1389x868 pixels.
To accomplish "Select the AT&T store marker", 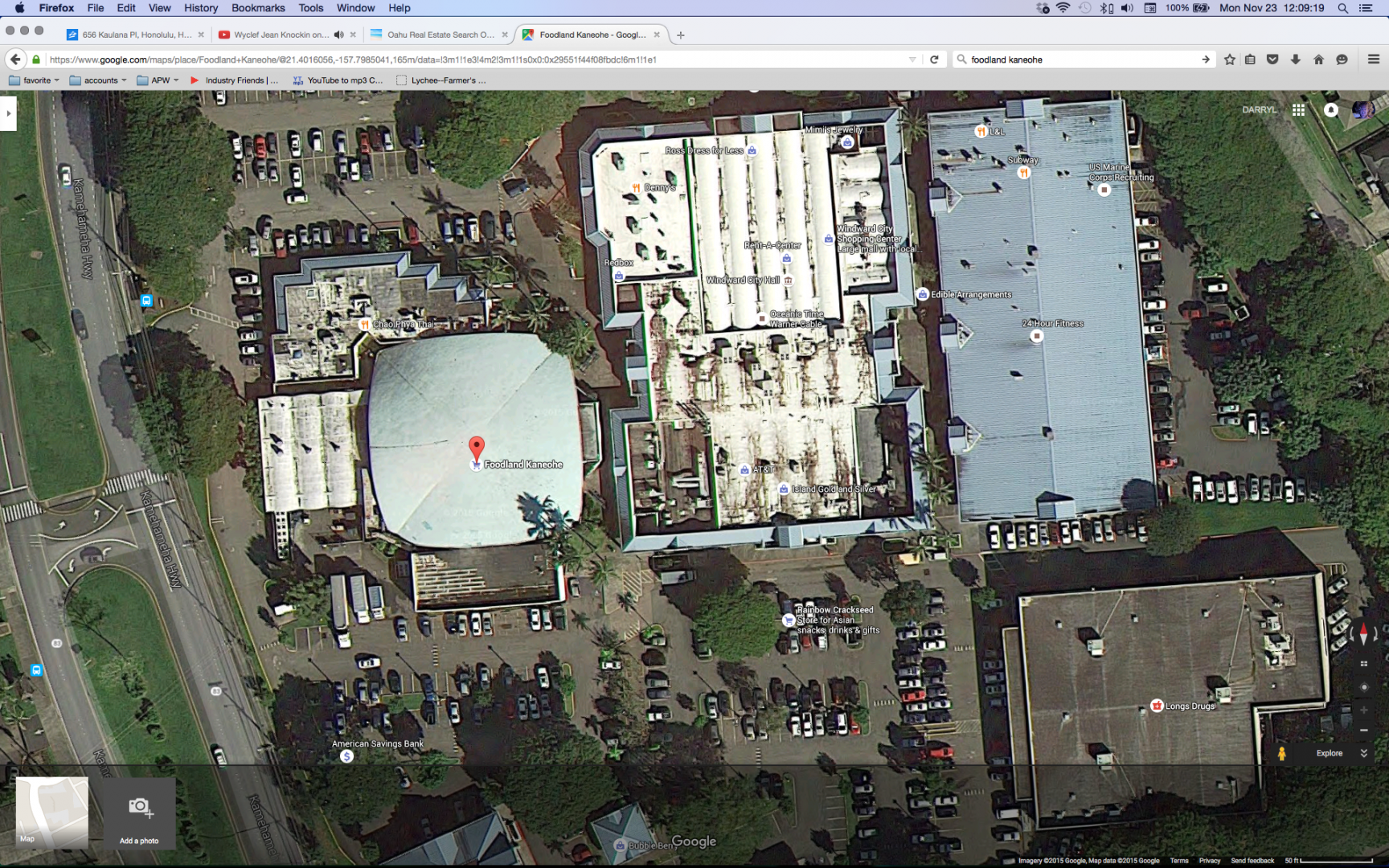I will [744, 469].
